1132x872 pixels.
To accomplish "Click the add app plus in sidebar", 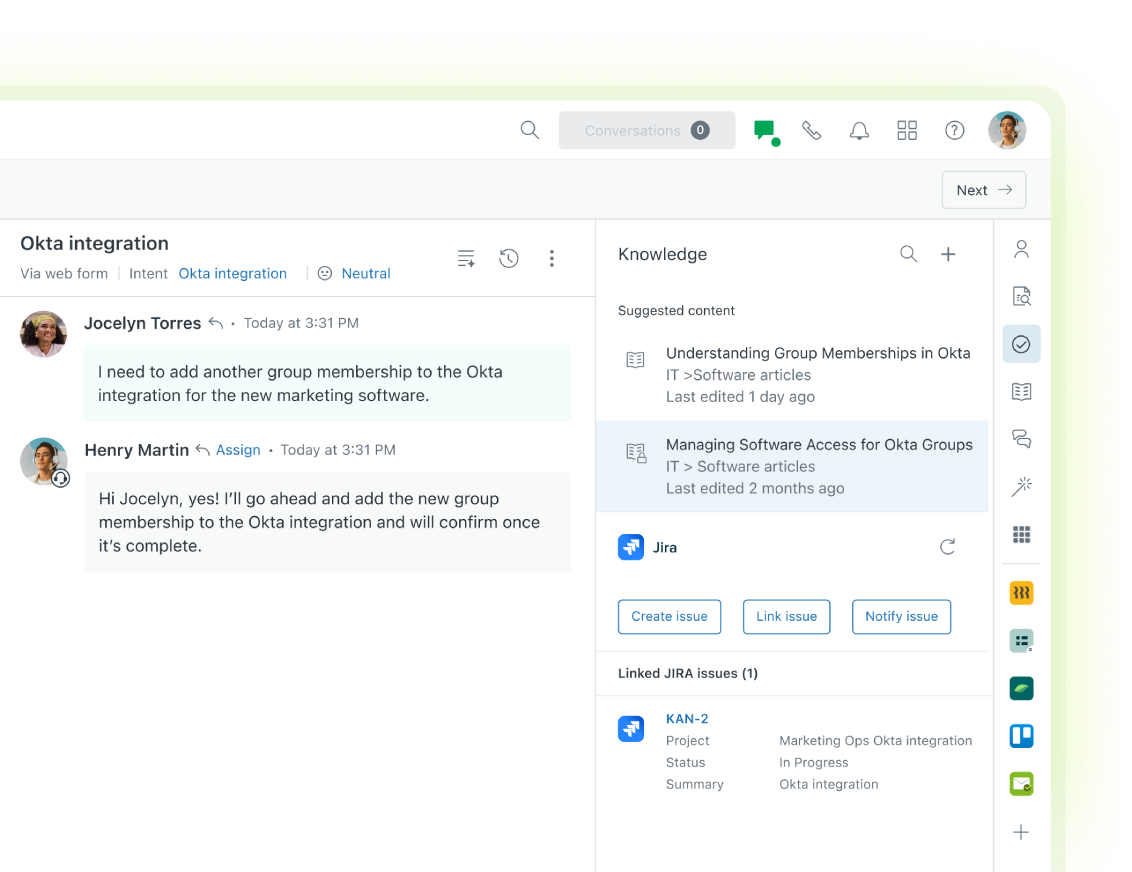I will pyautogui.click(x=1021, y=832).
